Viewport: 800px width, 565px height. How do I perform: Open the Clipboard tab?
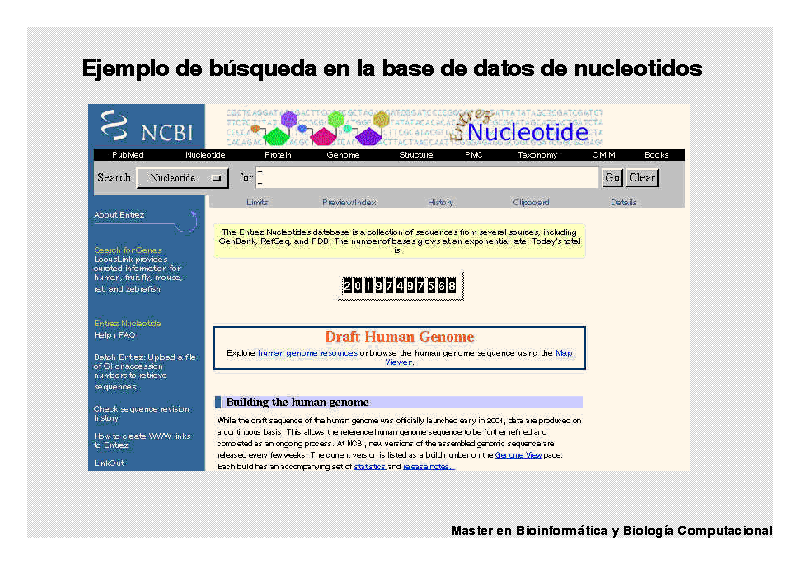click(530, 202)
